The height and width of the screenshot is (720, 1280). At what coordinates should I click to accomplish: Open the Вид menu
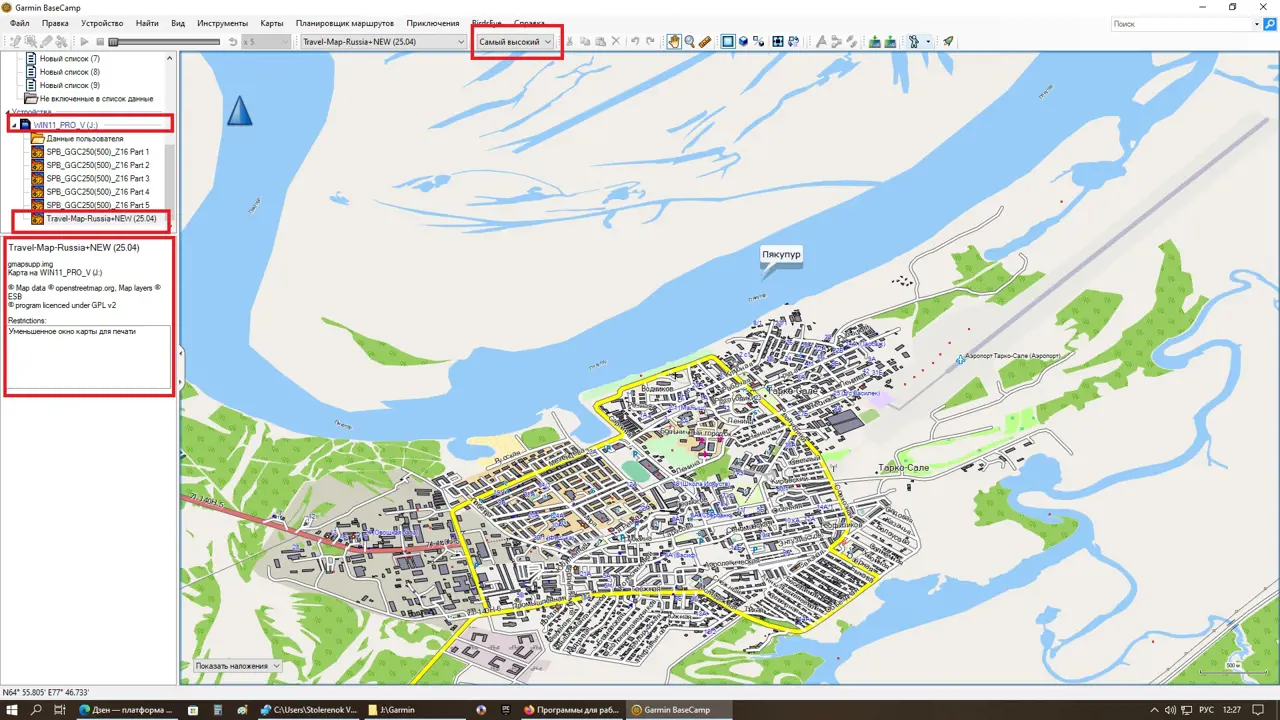(x=178, y=23)
